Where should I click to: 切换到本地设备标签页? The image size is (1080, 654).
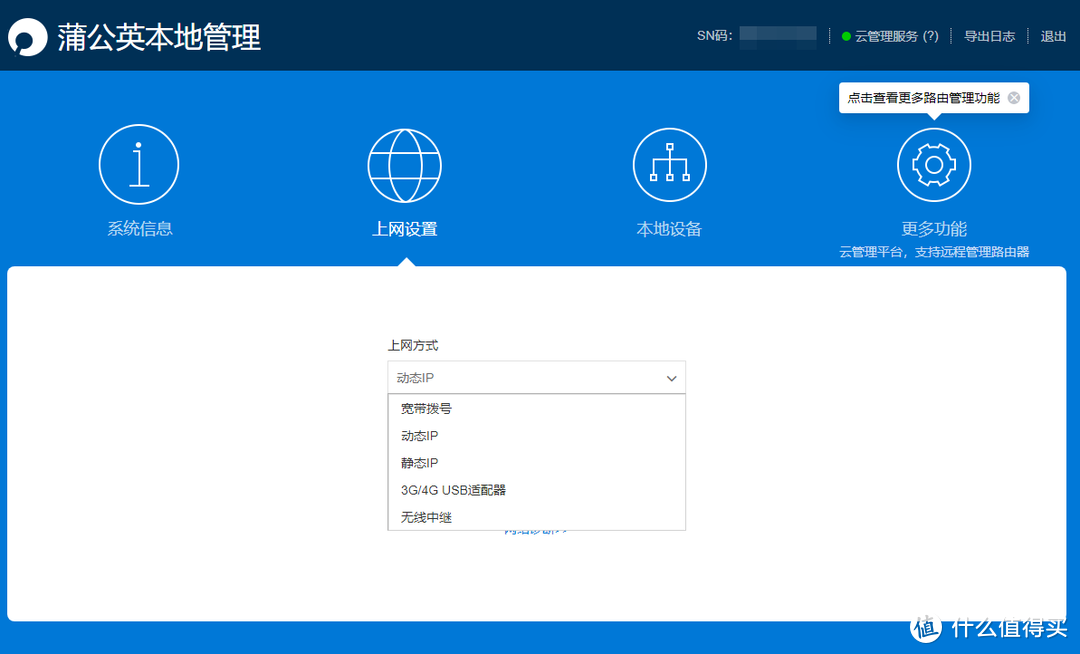(x=669, y=228)
